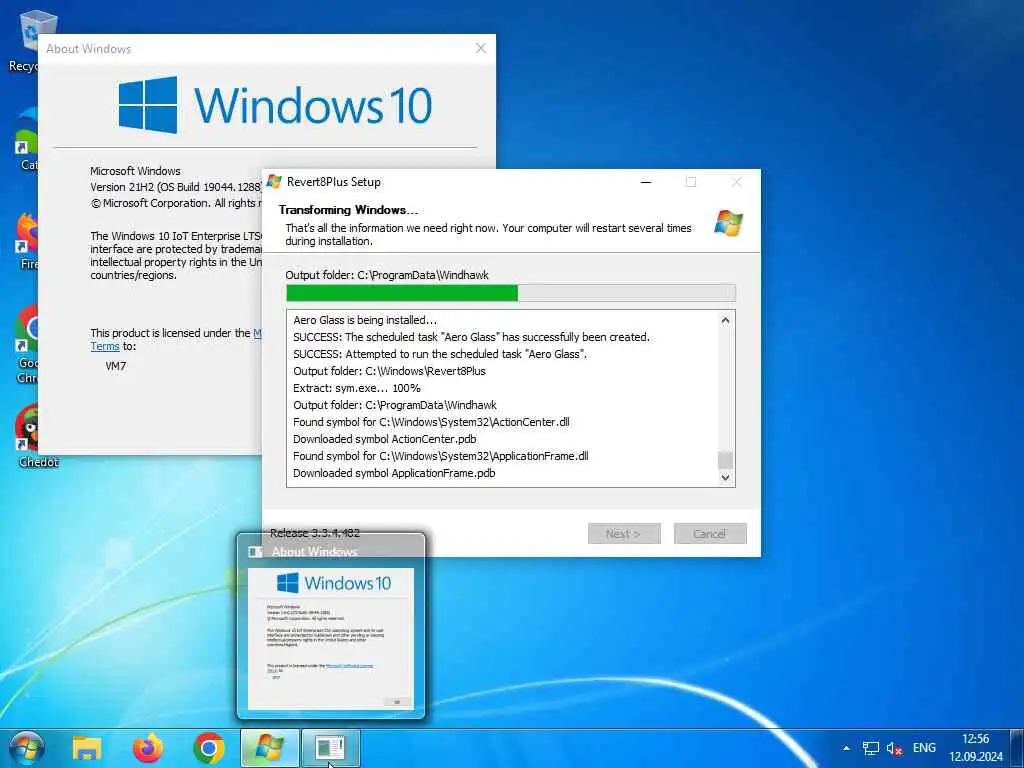The image size is (1024, 768).
Task: Close the About Windows dialog
Action: click(481, 48)
